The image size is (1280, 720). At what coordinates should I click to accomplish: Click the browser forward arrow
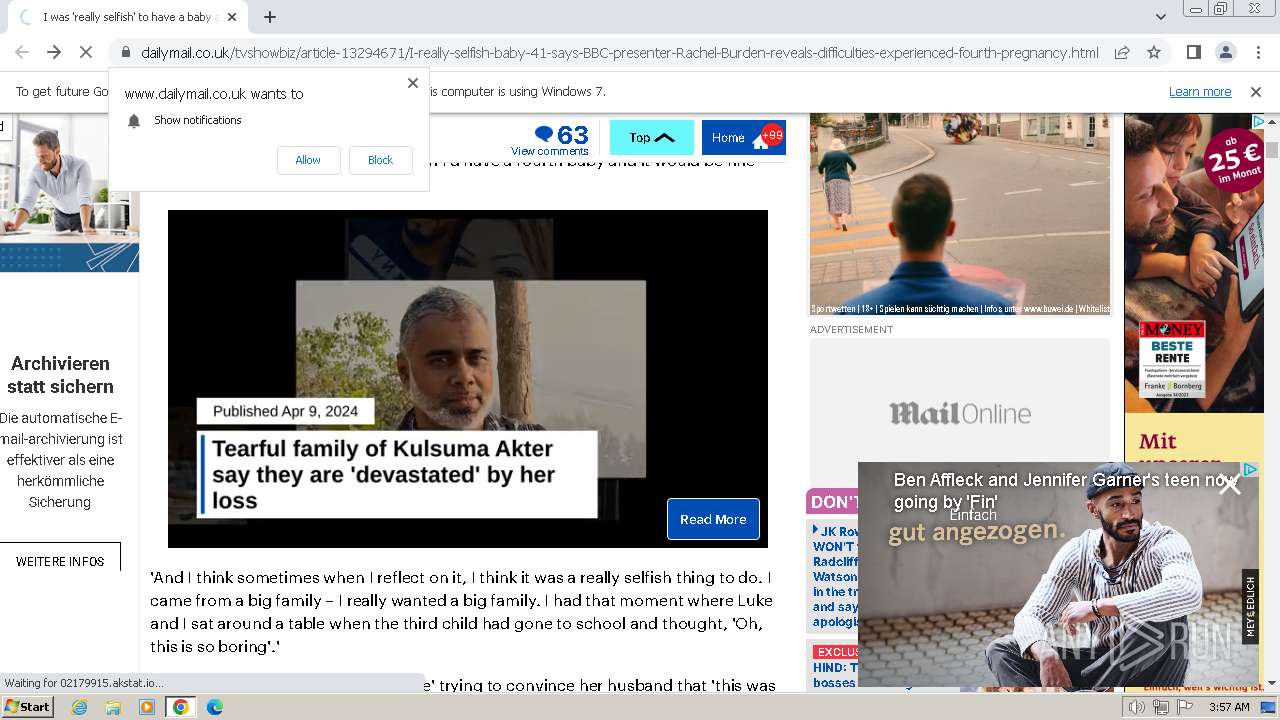[x=54, y=52]
